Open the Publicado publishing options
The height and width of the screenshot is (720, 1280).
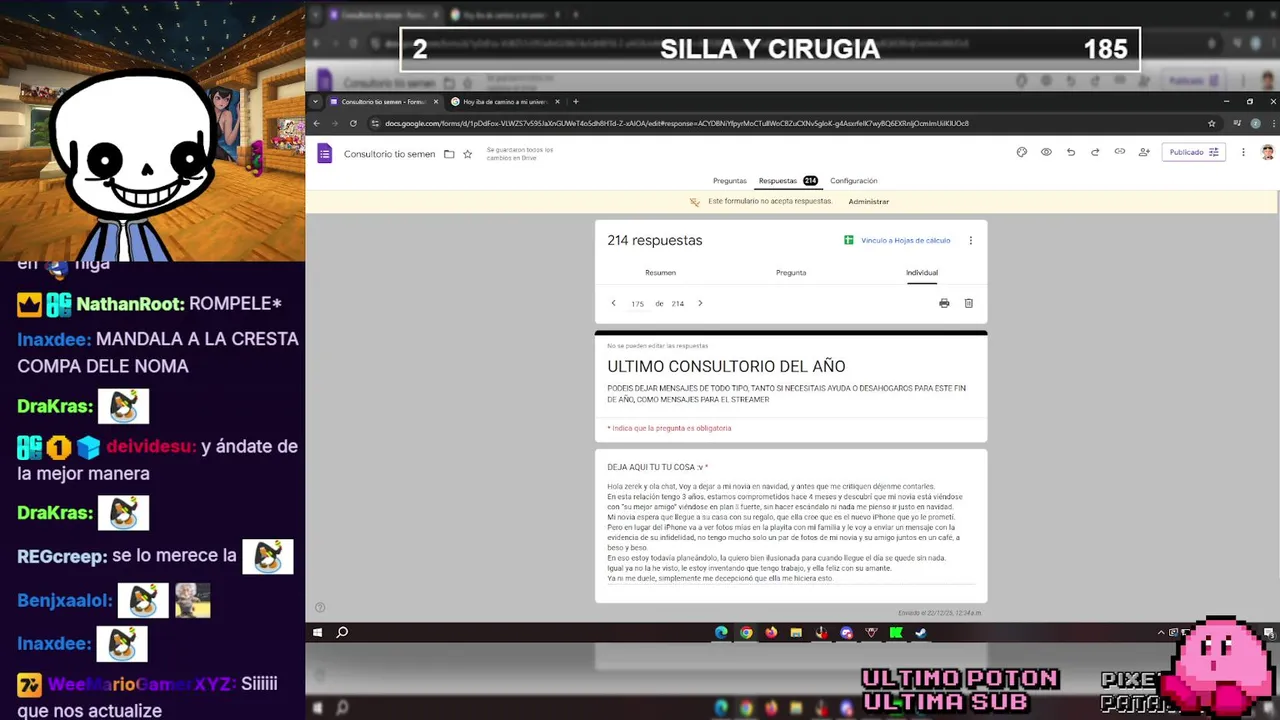[x=1193, y=152]
